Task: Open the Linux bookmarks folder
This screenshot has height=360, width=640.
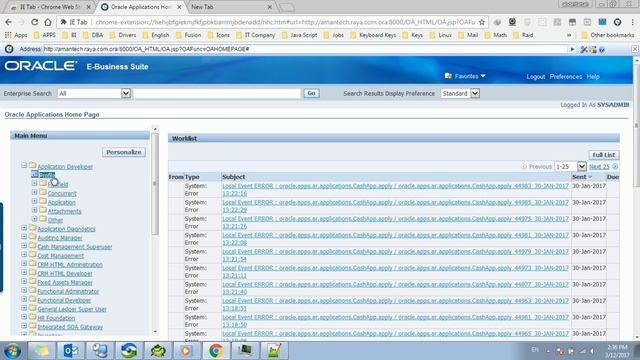Action: (x=441, y=35)
